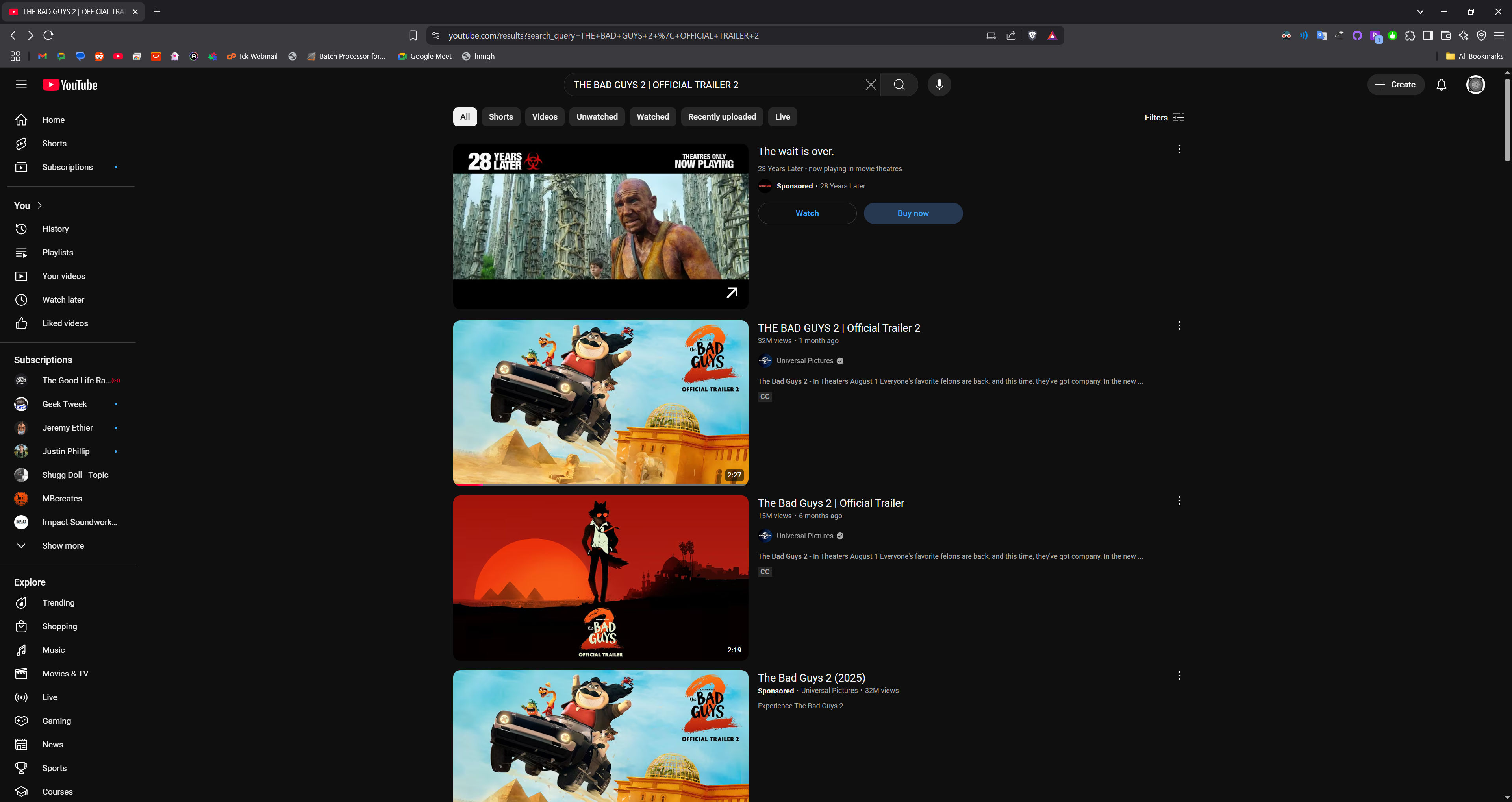Open Gaming in Explore

pyautogui.click(x=67, y=721)
